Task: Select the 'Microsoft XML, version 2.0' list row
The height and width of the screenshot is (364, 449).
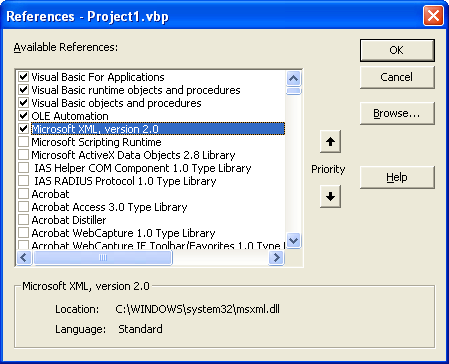Action: click(x=158, y=129)
